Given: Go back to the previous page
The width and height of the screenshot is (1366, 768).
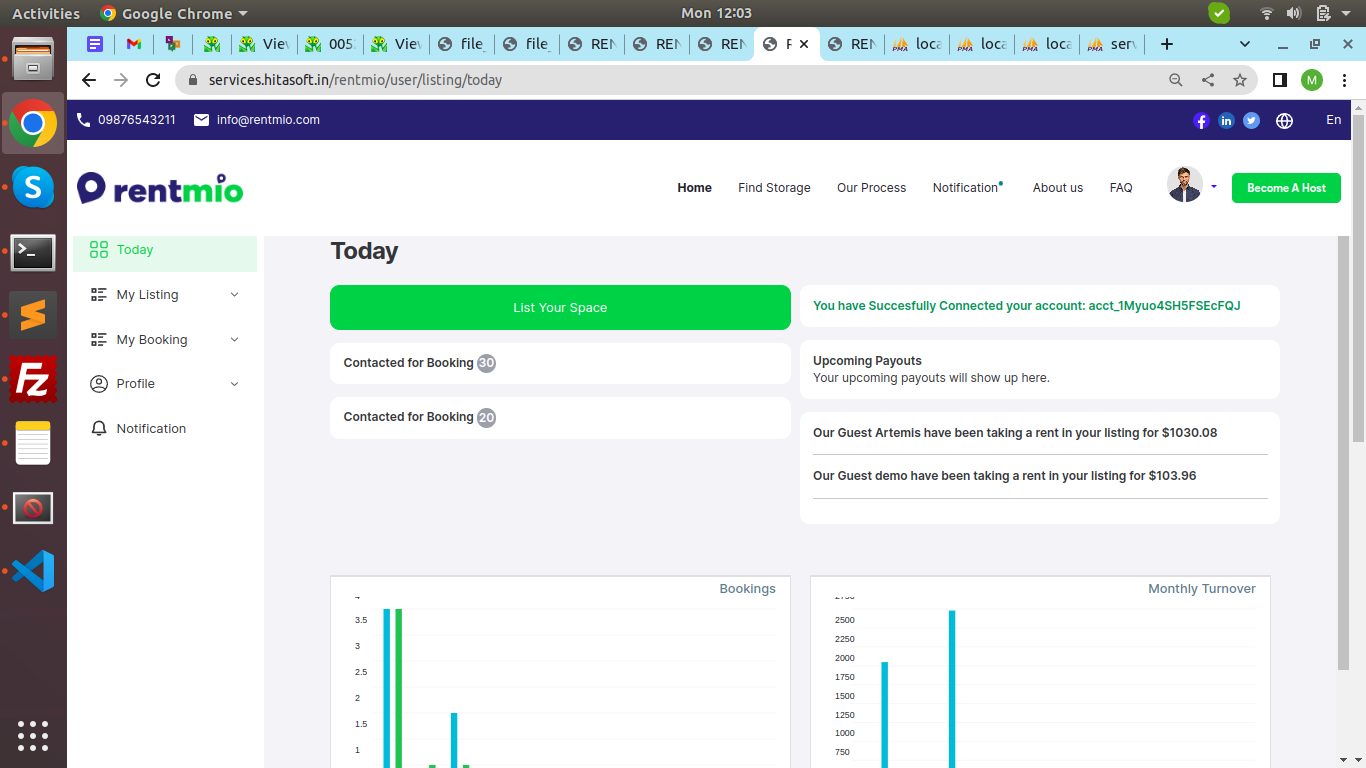Looking at the screenshot, I should click(x=89, y=80).
